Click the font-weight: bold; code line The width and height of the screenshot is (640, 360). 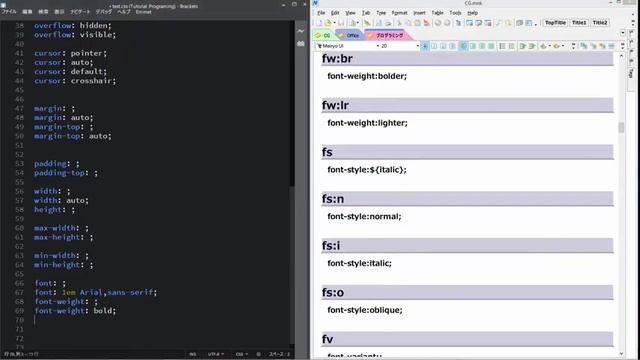pyautogui.click(x=75, y=311)
